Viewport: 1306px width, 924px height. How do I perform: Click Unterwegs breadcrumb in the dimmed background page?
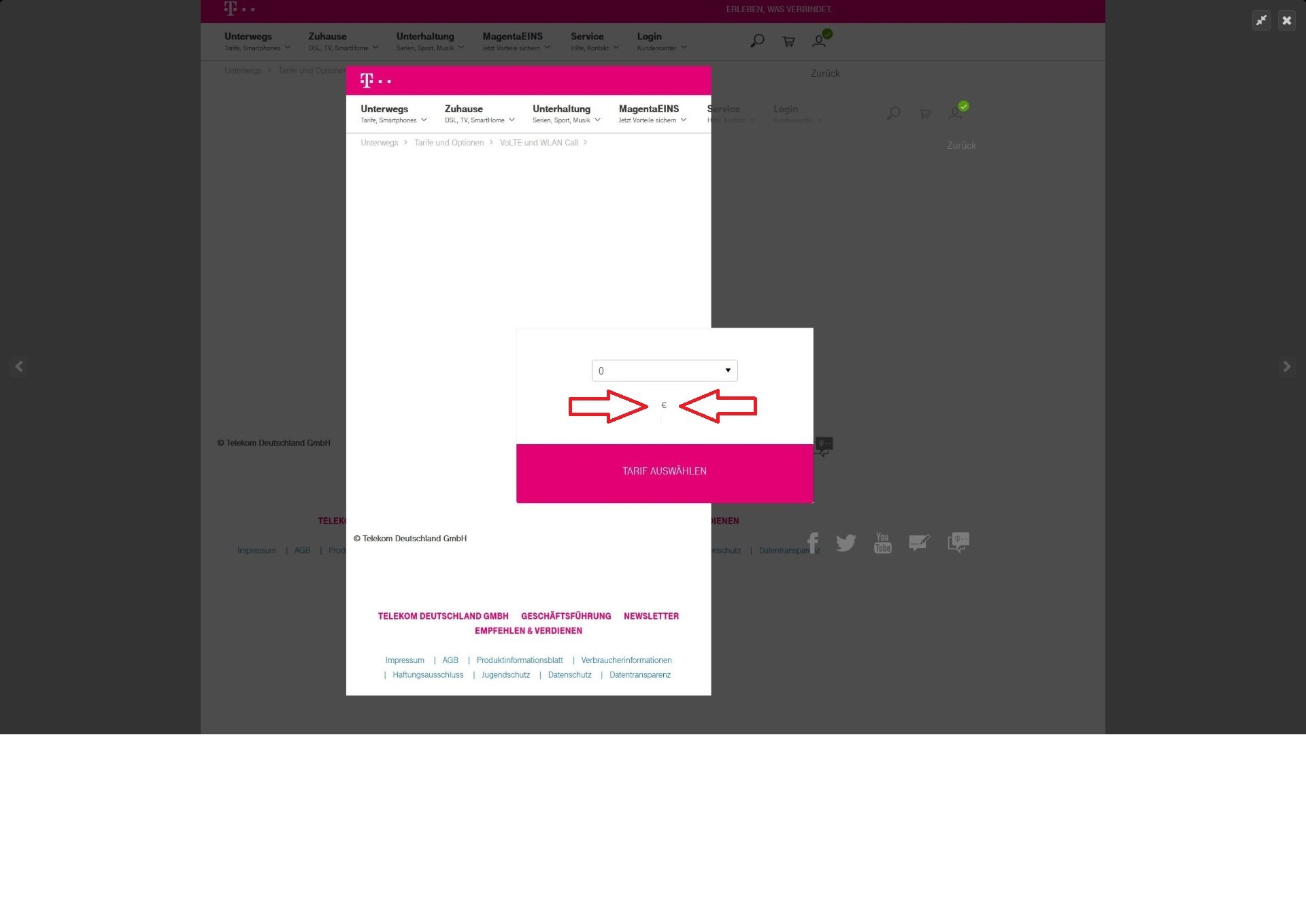click(x=243, y=70)
